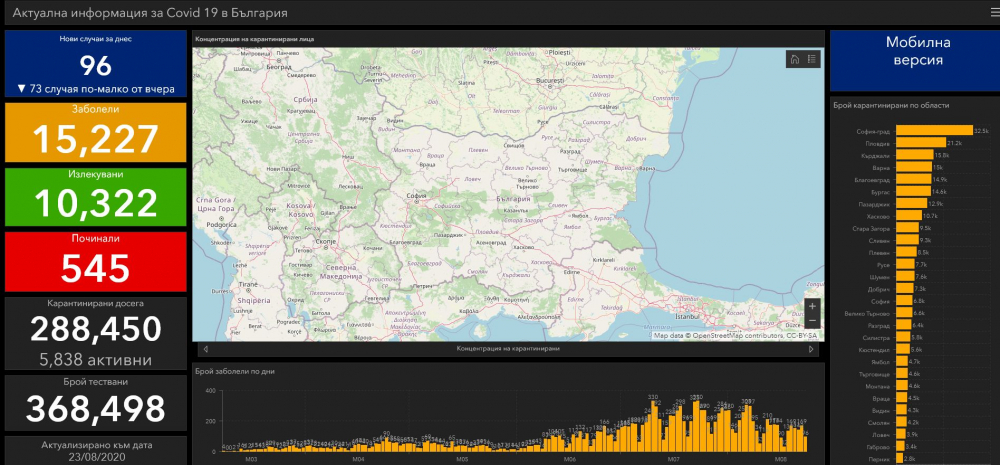
Task: Select the Враца region label
Action: pyautogui.click(x=881, y=399)
